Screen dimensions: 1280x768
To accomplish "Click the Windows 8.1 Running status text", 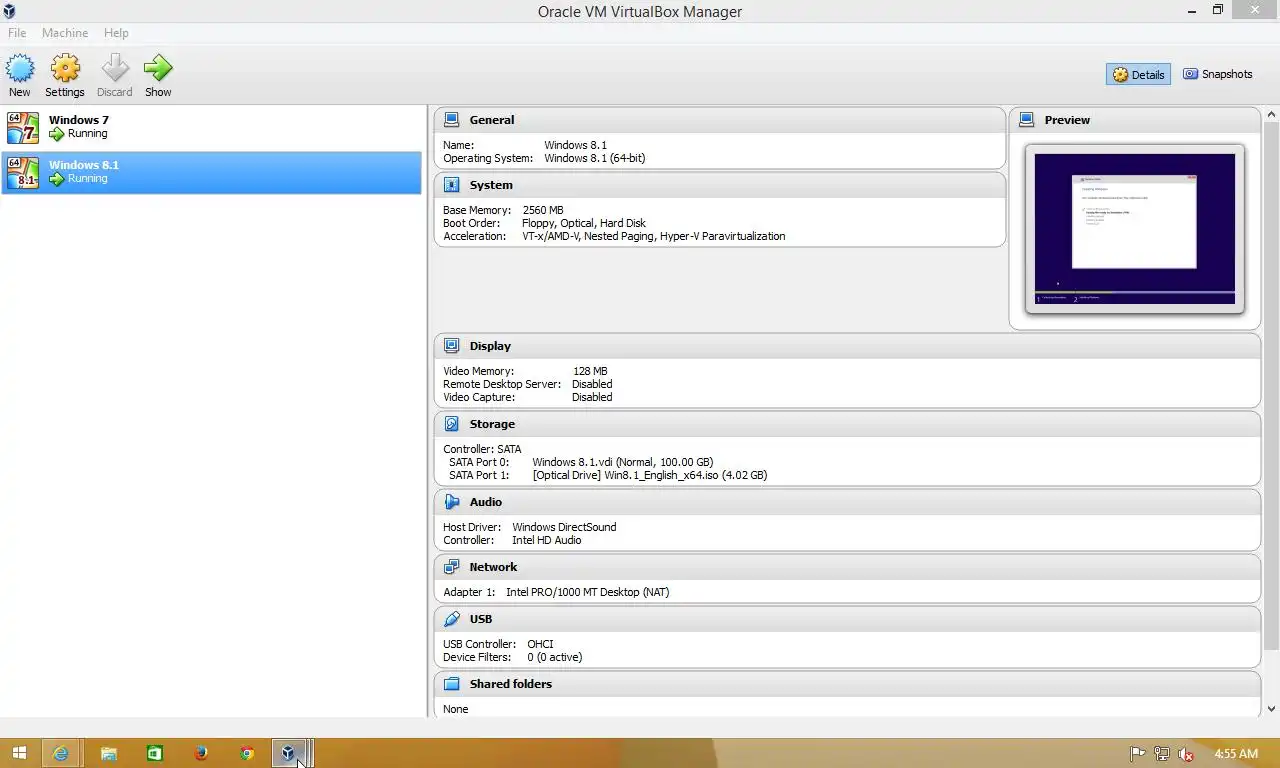I will point(87,179).
